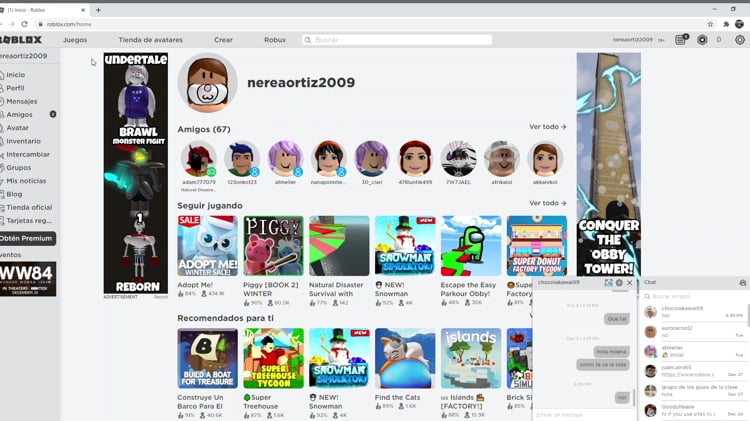The height and width of the screenshot is (421, 750).
Task: Focus the Buscar search field
Action: (x=397, y=40)
